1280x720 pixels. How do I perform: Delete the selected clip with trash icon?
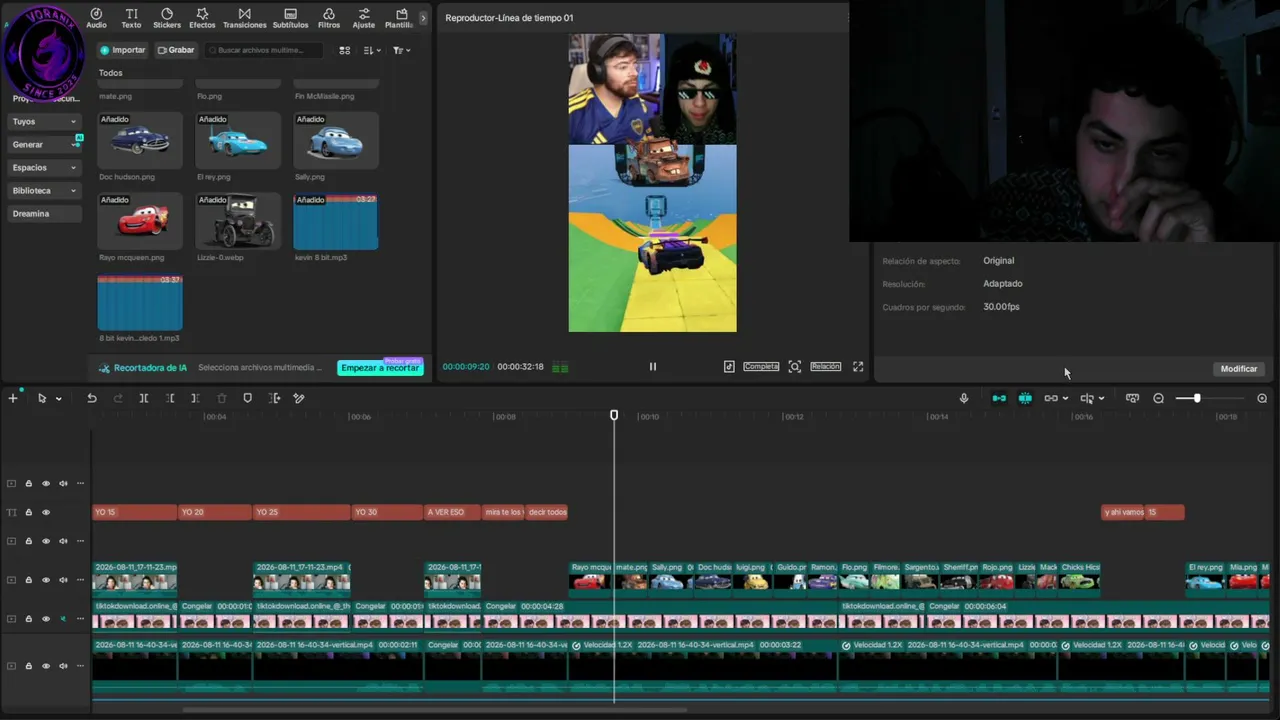(x=222, y=398)
